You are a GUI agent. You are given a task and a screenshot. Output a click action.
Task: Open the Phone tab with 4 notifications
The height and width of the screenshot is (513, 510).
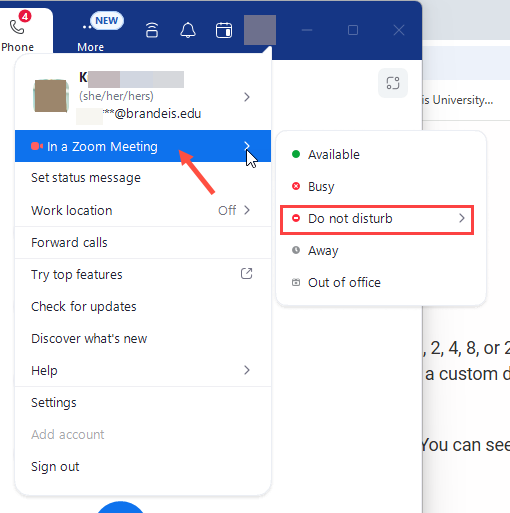tap(18, 32)
